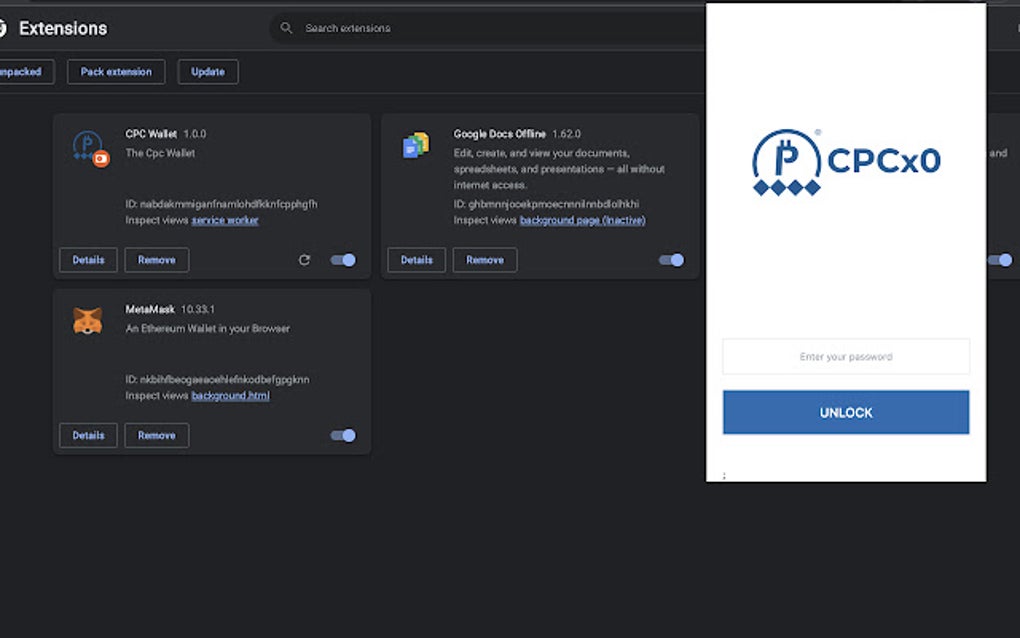This screenshot has width=1020, height=638.
Task: Toggle off the Google Docs Offline extension
Action: [670, 259]
